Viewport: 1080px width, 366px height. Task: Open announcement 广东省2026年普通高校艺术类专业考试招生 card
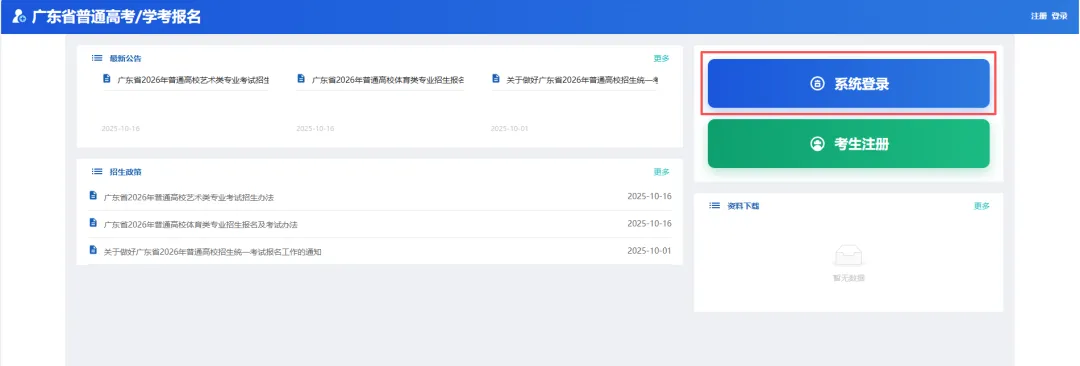point(194,81)
